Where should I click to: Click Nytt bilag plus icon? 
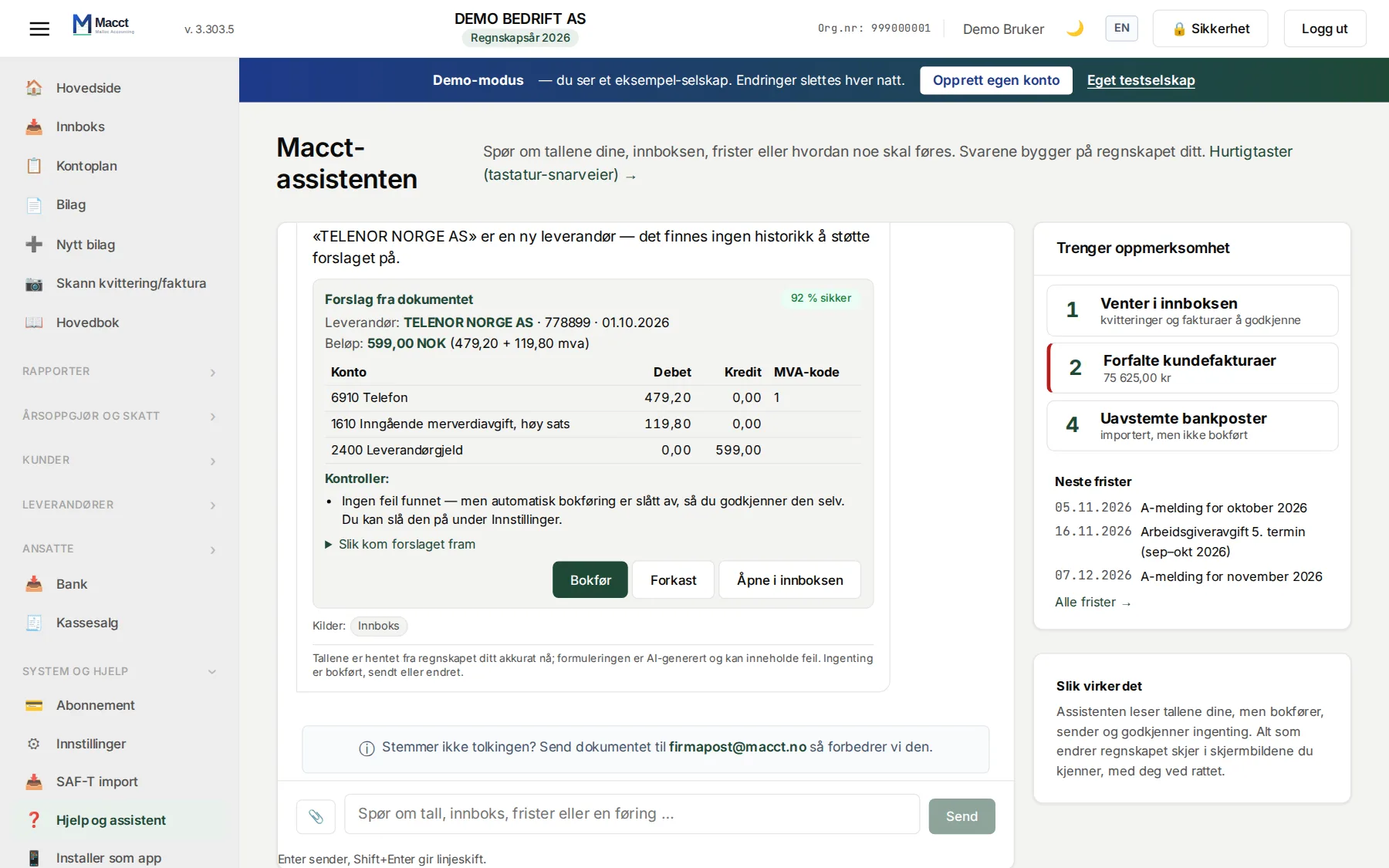pyautogui.click(x=34, y=245)
